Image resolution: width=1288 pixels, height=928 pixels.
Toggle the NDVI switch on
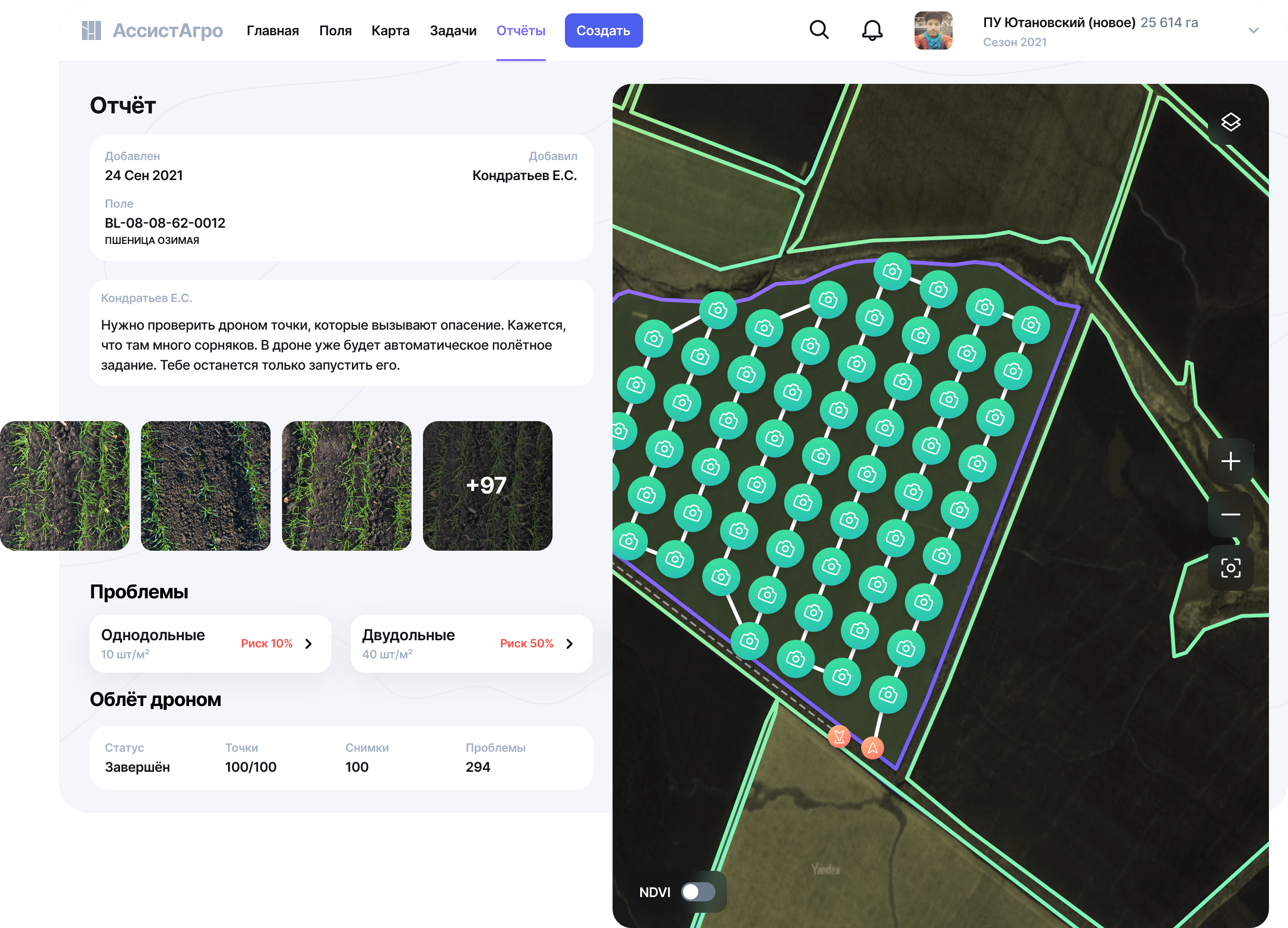point(698,892)
